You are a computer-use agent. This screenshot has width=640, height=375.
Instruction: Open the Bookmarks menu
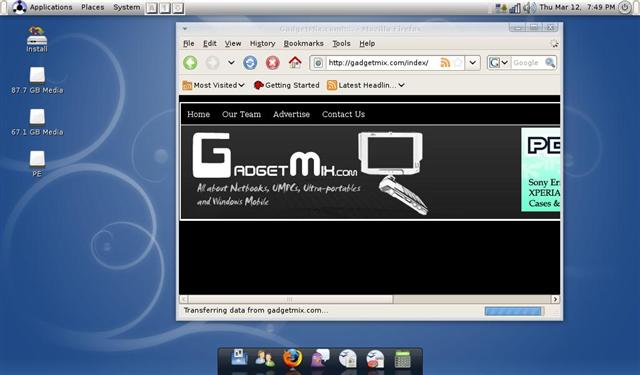(303, 43)
